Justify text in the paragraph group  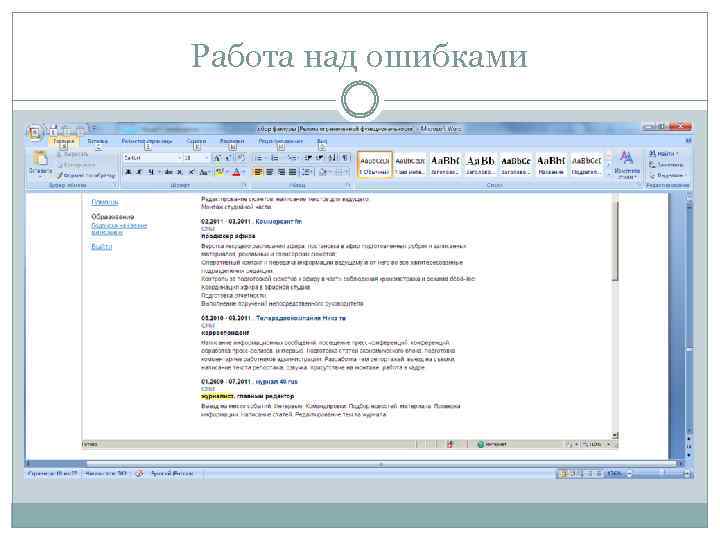click(x=292, y=172)
